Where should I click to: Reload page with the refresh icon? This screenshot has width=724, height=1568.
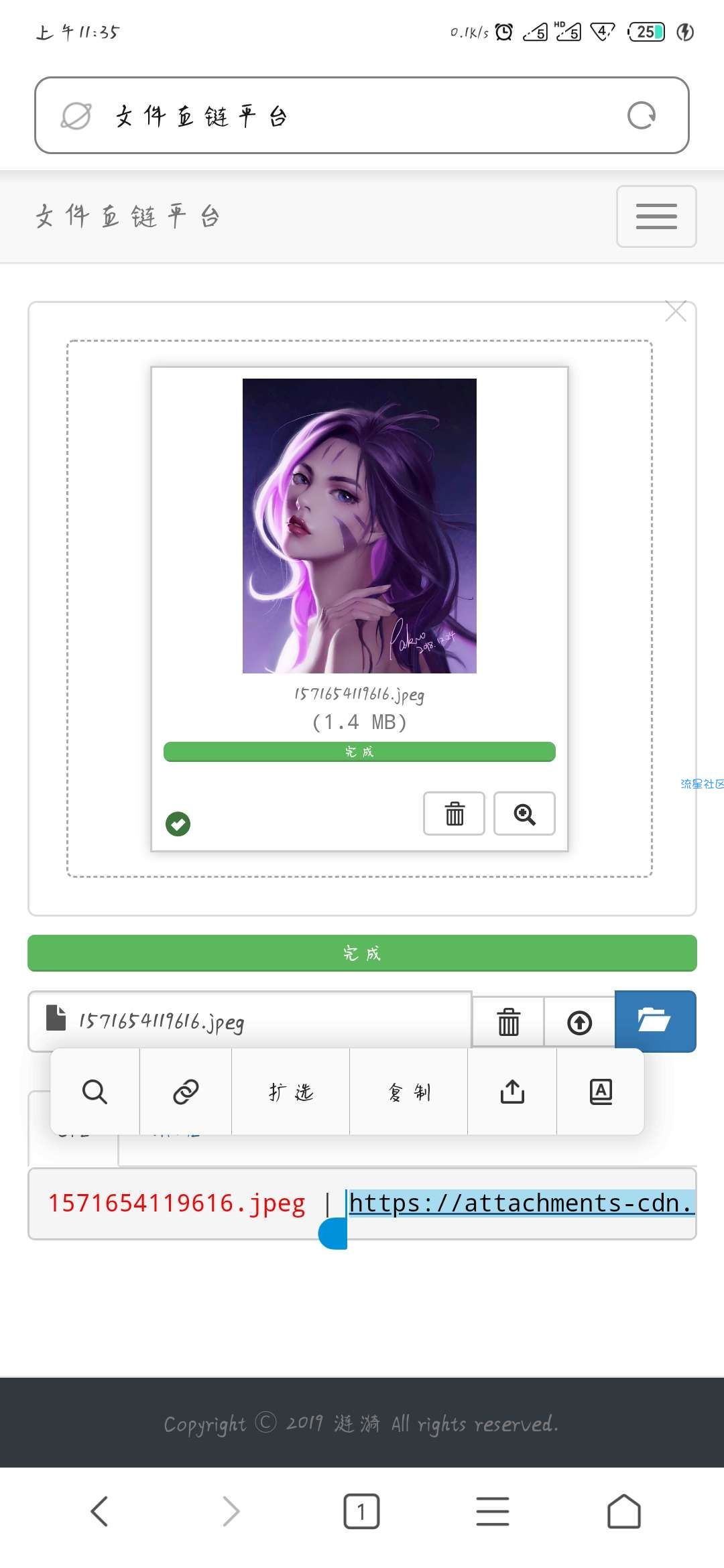[642, 115]
